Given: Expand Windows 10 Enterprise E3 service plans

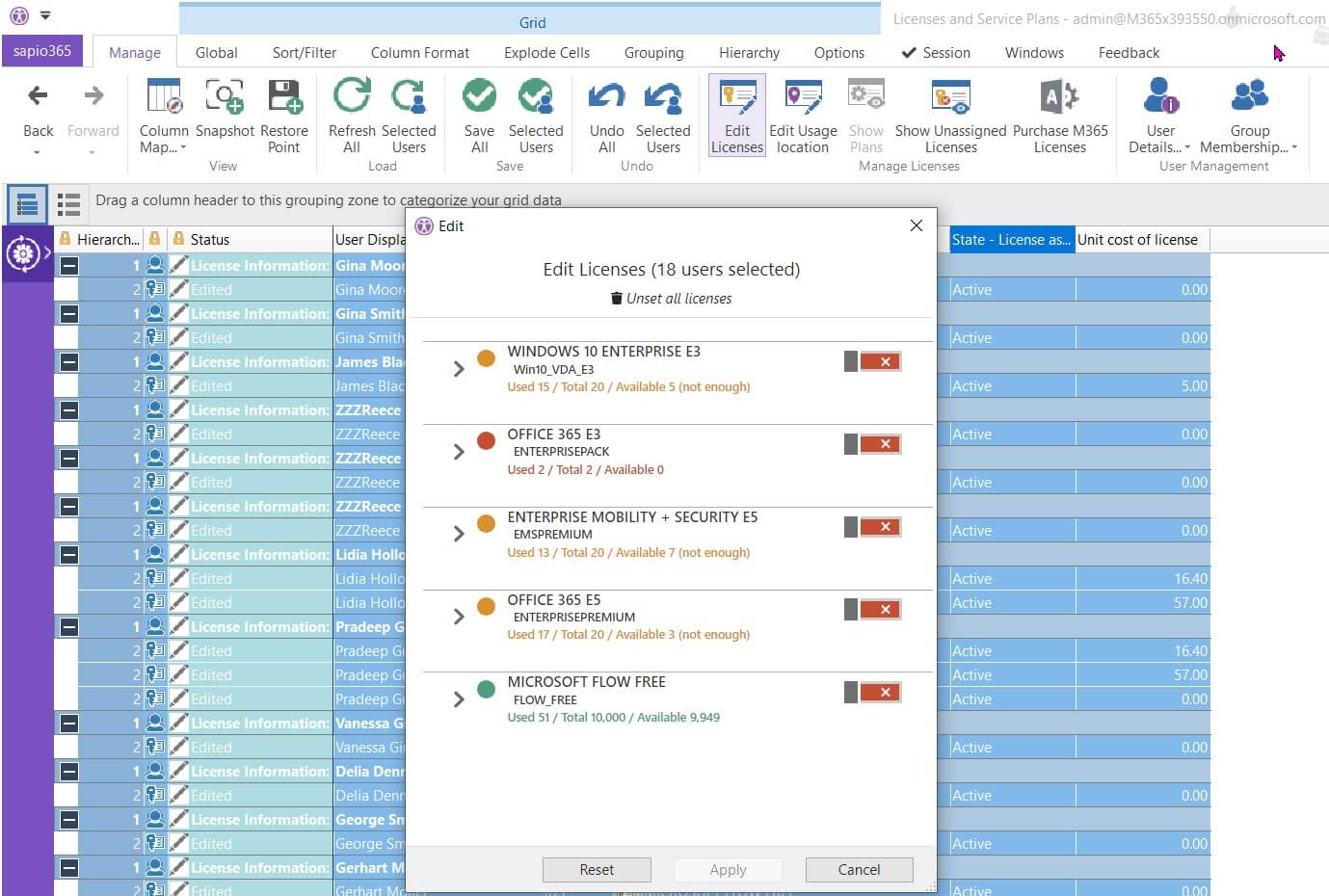Looking at the screenshot, I should pyautogui.click(x=459, y=369).
